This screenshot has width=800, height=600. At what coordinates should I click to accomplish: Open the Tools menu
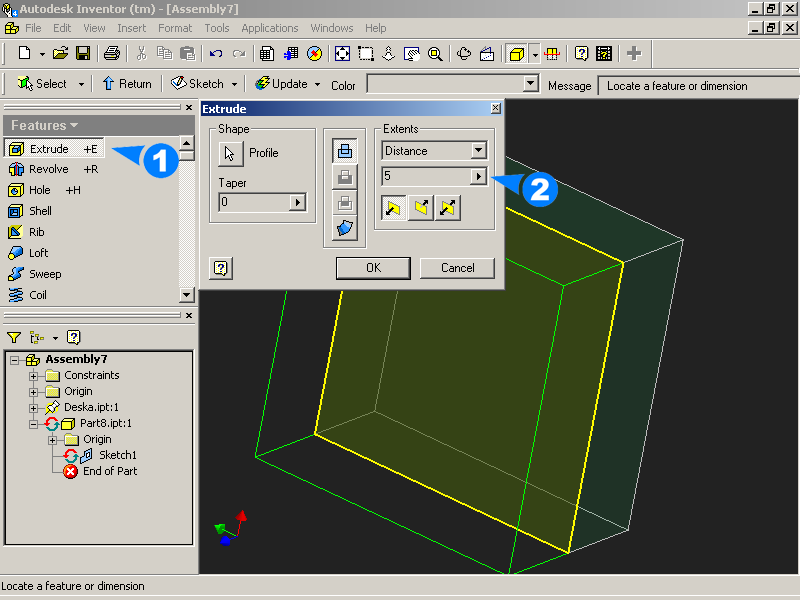tap(217, 28)
